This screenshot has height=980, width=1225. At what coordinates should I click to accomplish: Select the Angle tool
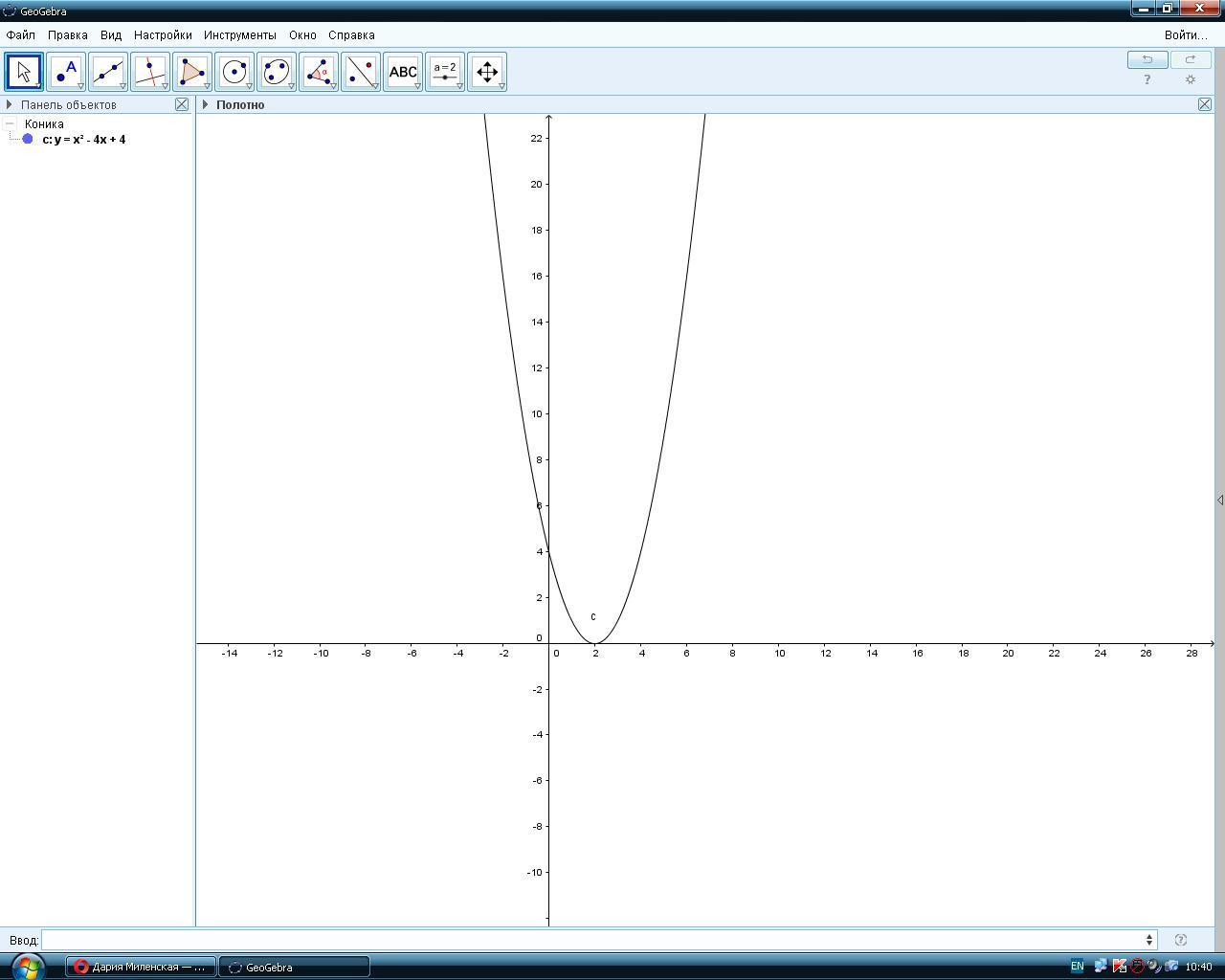pyautogui.click(x=319, y=72)
